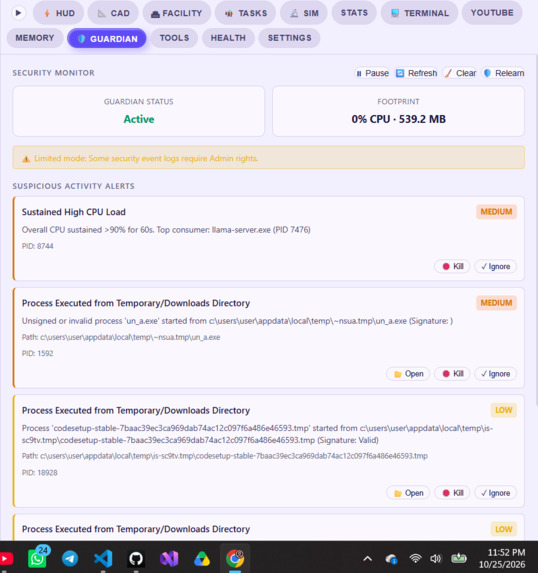538x573 pixels.
Task: Click the play arrow button beside HUD
Action: pyautogui.click(x=18, y=13)
